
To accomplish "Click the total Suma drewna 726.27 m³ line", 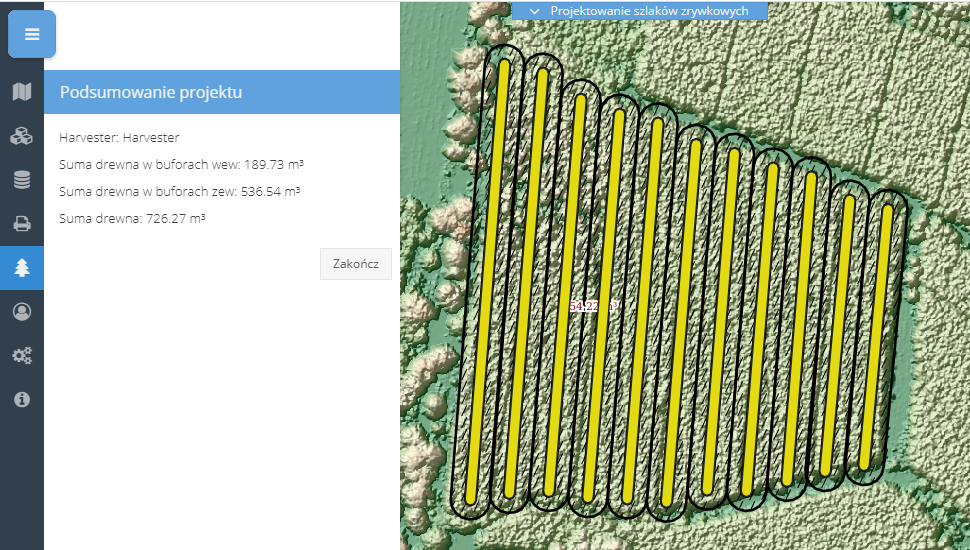I will (132, 217).
